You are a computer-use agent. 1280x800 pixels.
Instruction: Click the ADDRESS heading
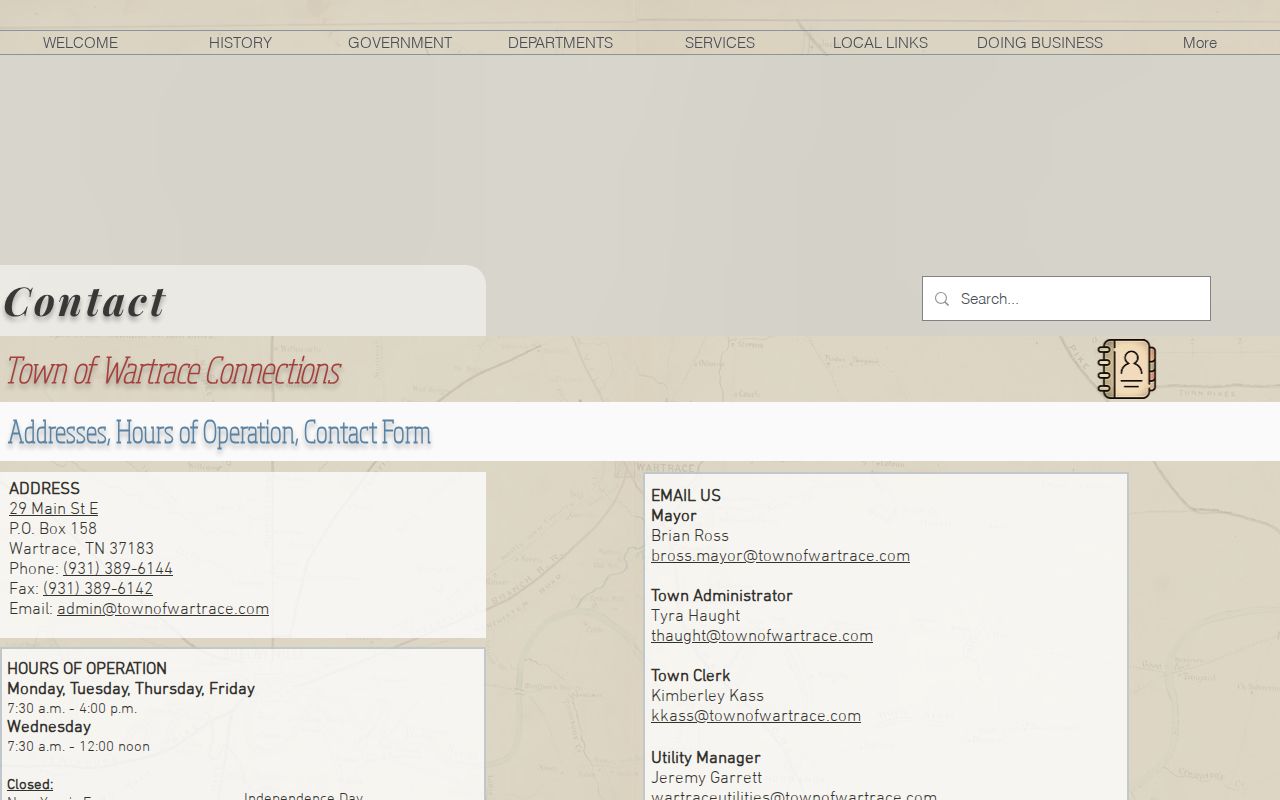[44, 489]
